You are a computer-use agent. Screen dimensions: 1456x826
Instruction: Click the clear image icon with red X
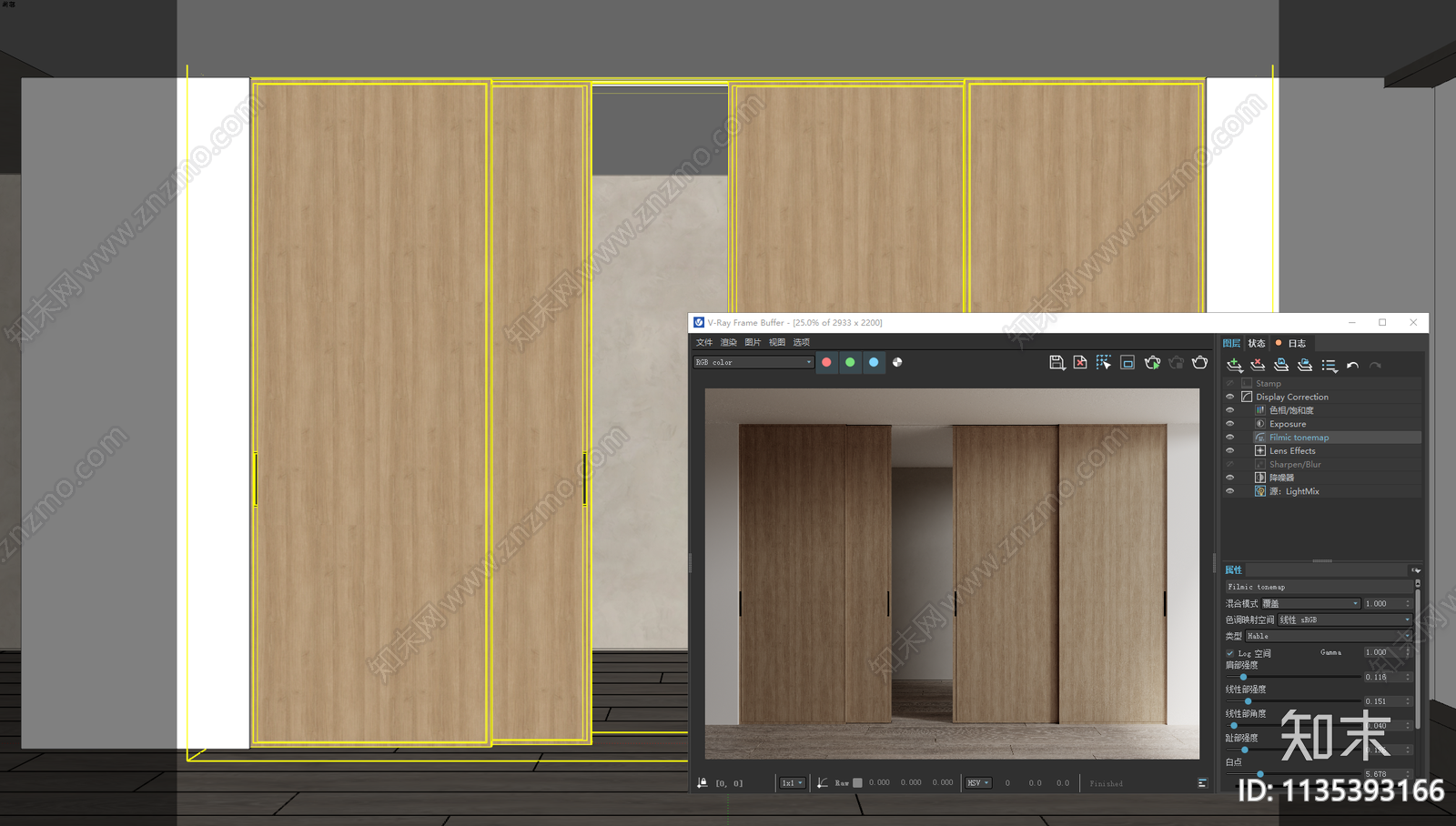[x=1080, y=362]
